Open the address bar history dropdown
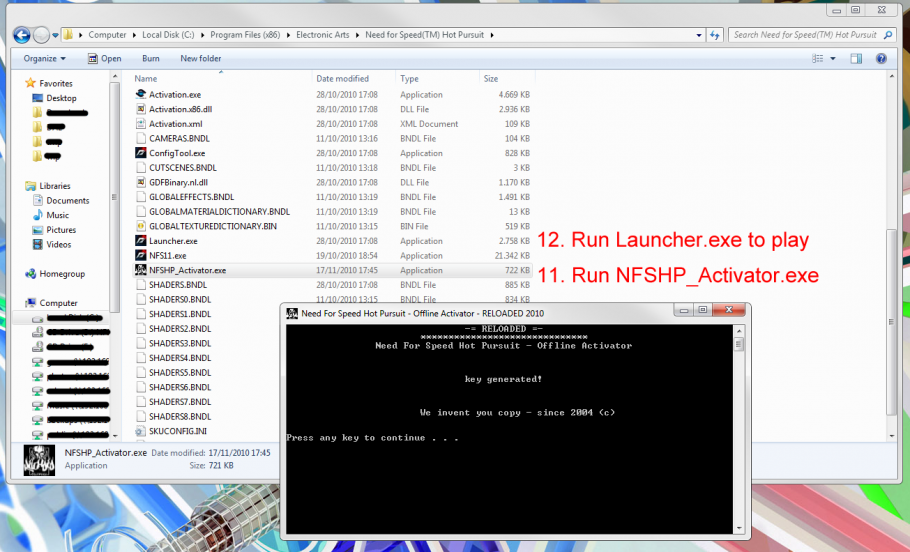This screenshot has width=910, height=552. click(699, 35)
